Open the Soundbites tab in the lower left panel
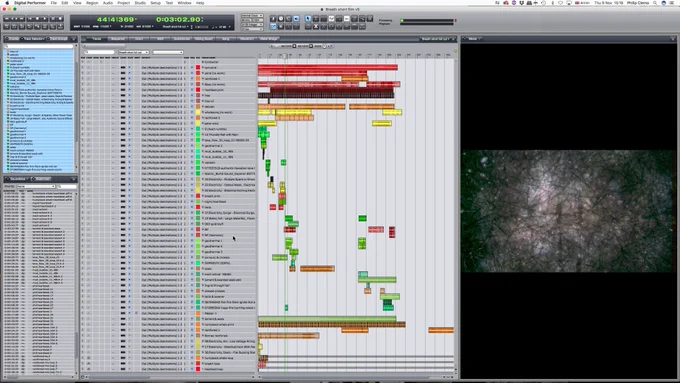680x383 pixels. pyautogui.click(x=18, y=179)
